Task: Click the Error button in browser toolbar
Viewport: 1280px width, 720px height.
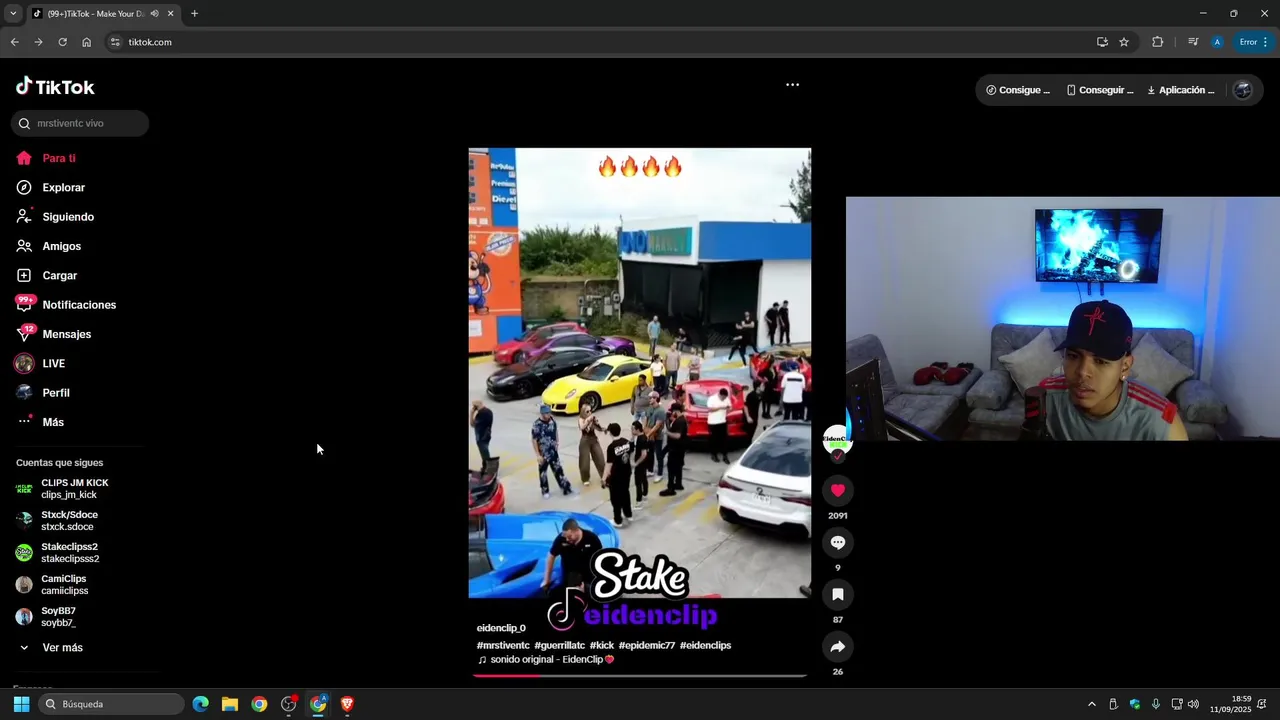Action: click(x=1253, y=42)
